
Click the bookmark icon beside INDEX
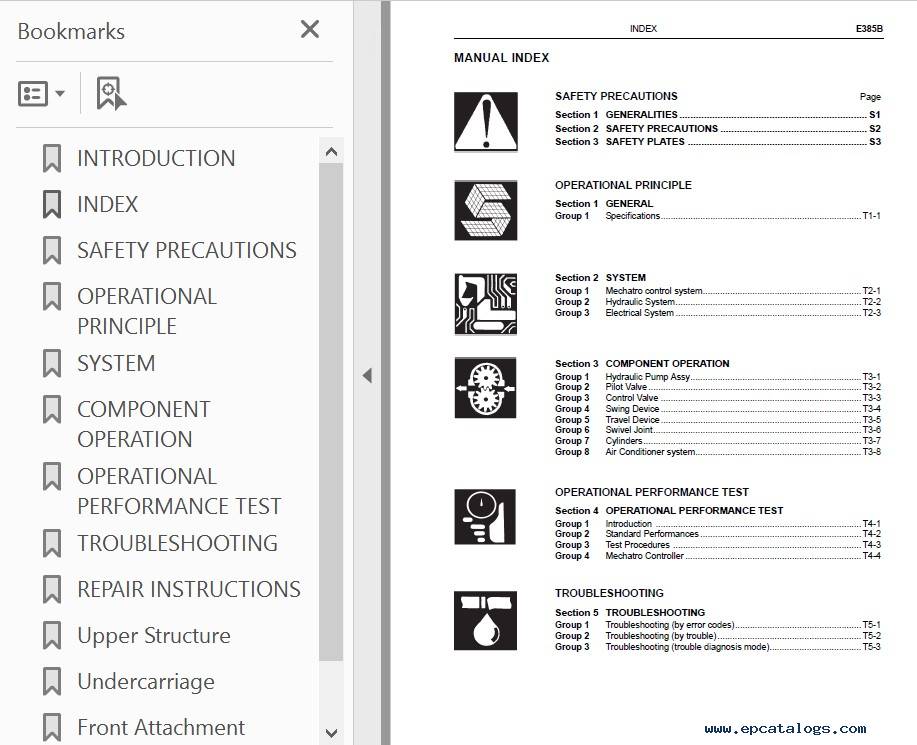(x=52, y=205)
